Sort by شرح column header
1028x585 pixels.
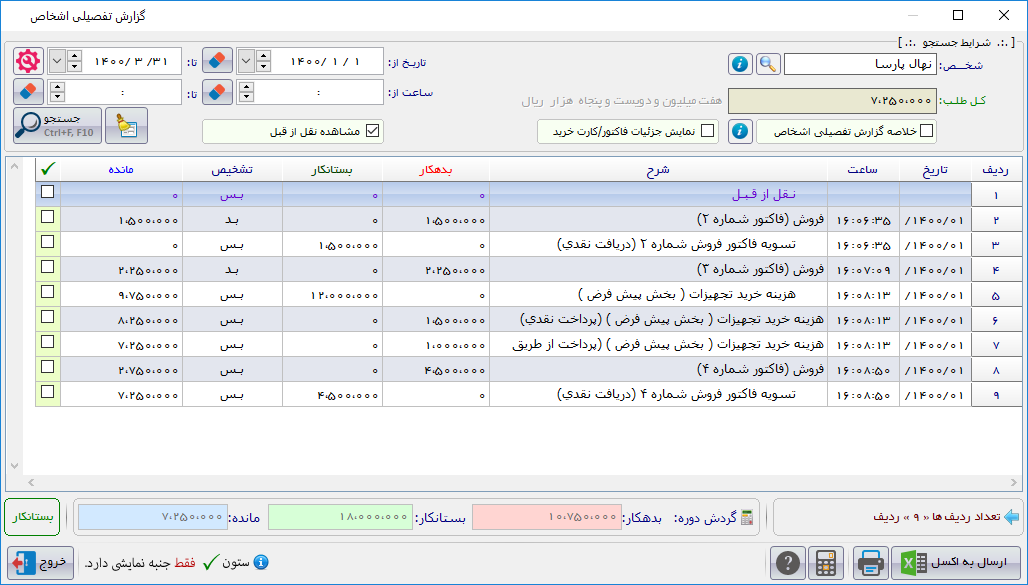coord(658,170)
